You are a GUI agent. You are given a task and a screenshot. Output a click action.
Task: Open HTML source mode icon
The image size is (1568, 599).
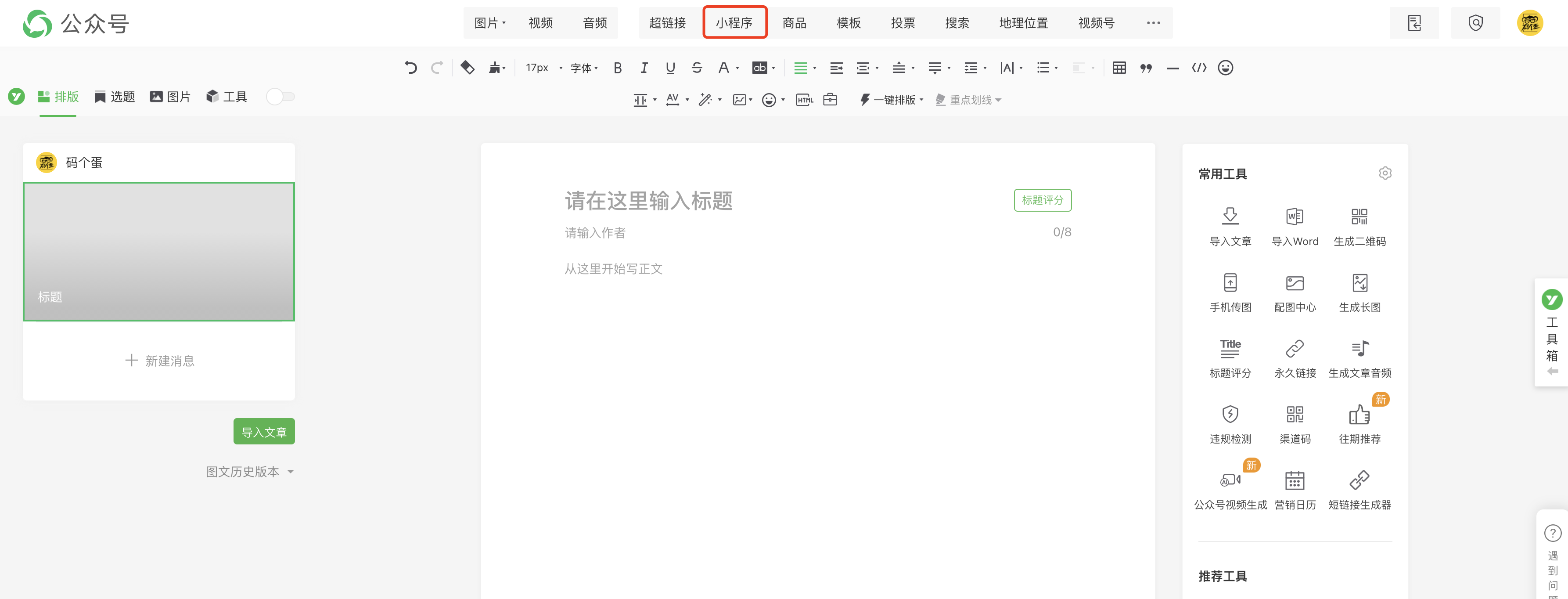click(x=805, y=100)
